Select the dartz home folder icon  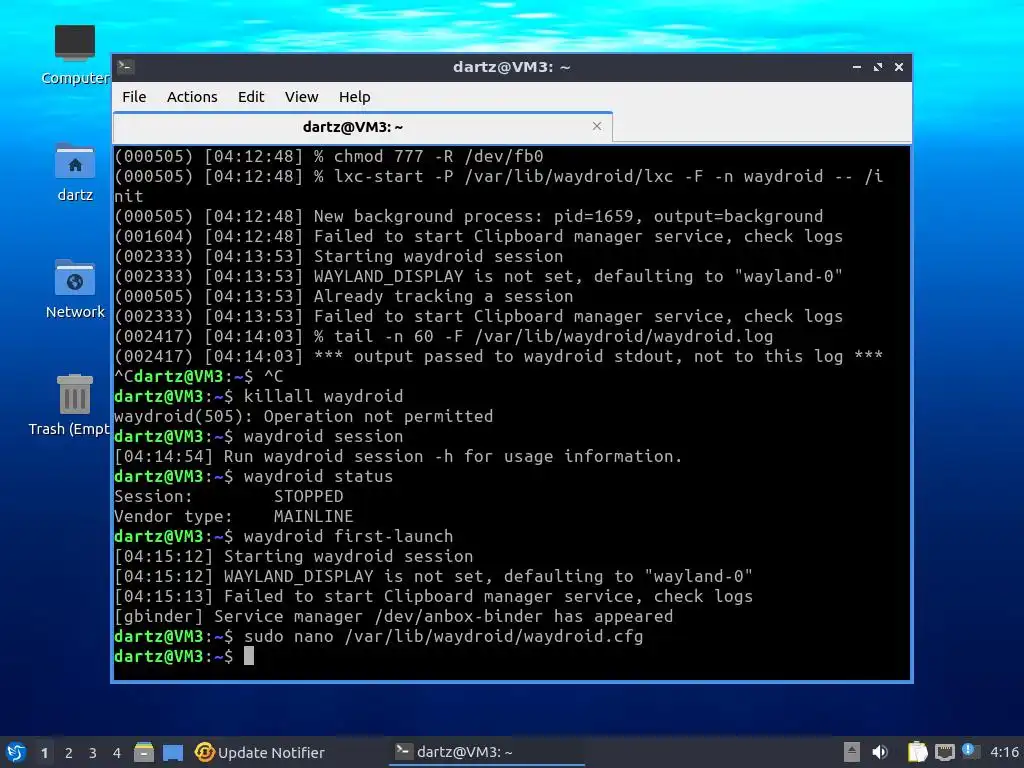point(75,172)
